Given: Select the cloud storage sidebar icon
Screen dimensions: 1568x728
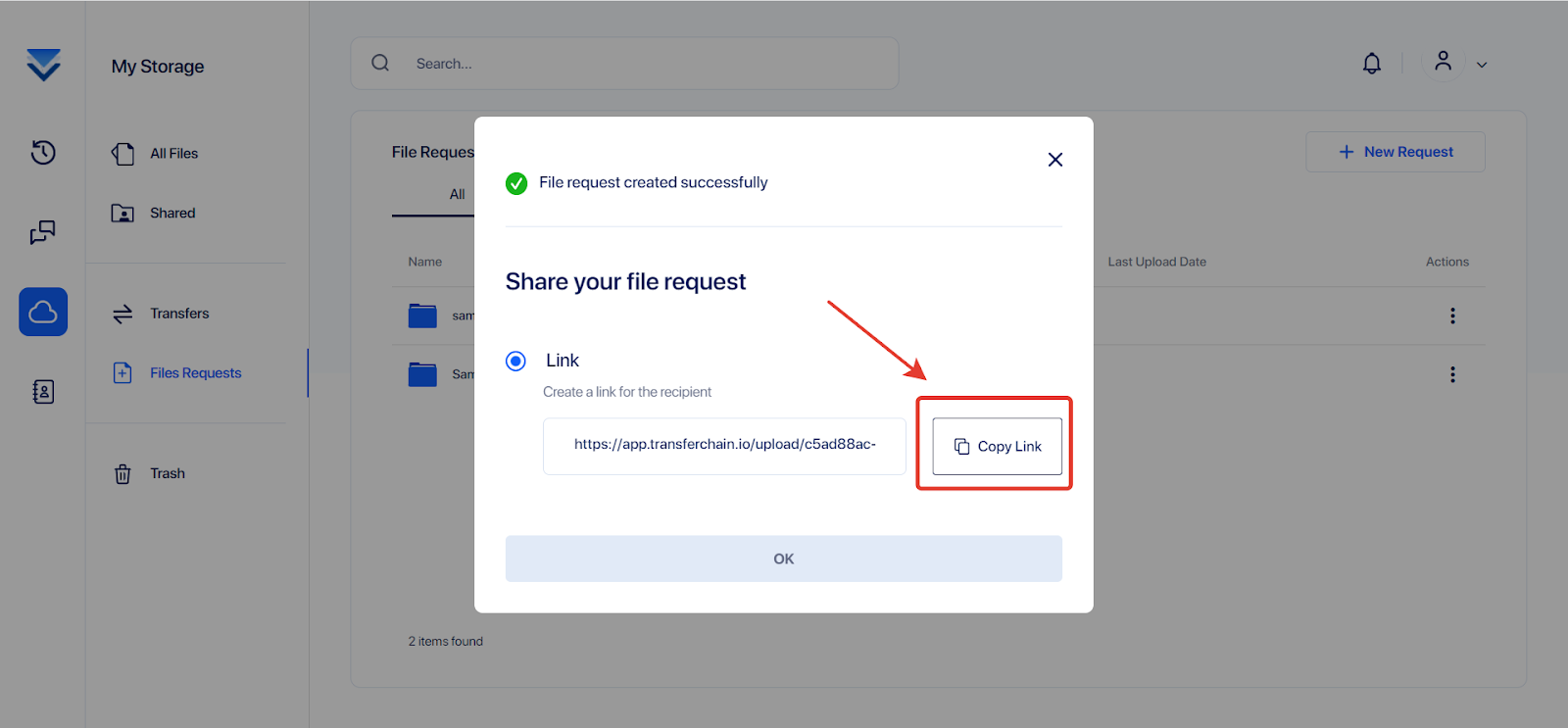Looking at the screenshot, I should [43, 312].
